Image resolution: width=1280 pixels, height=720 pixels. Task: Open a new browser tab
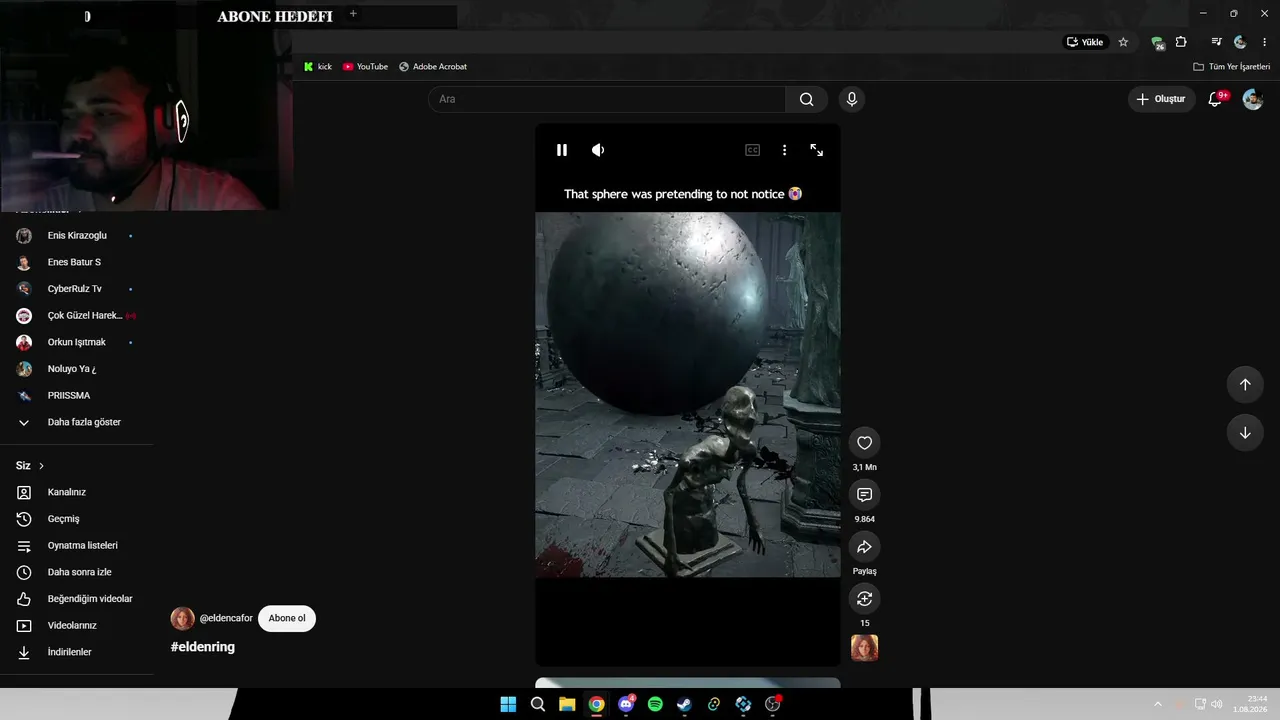click(353, 14)
